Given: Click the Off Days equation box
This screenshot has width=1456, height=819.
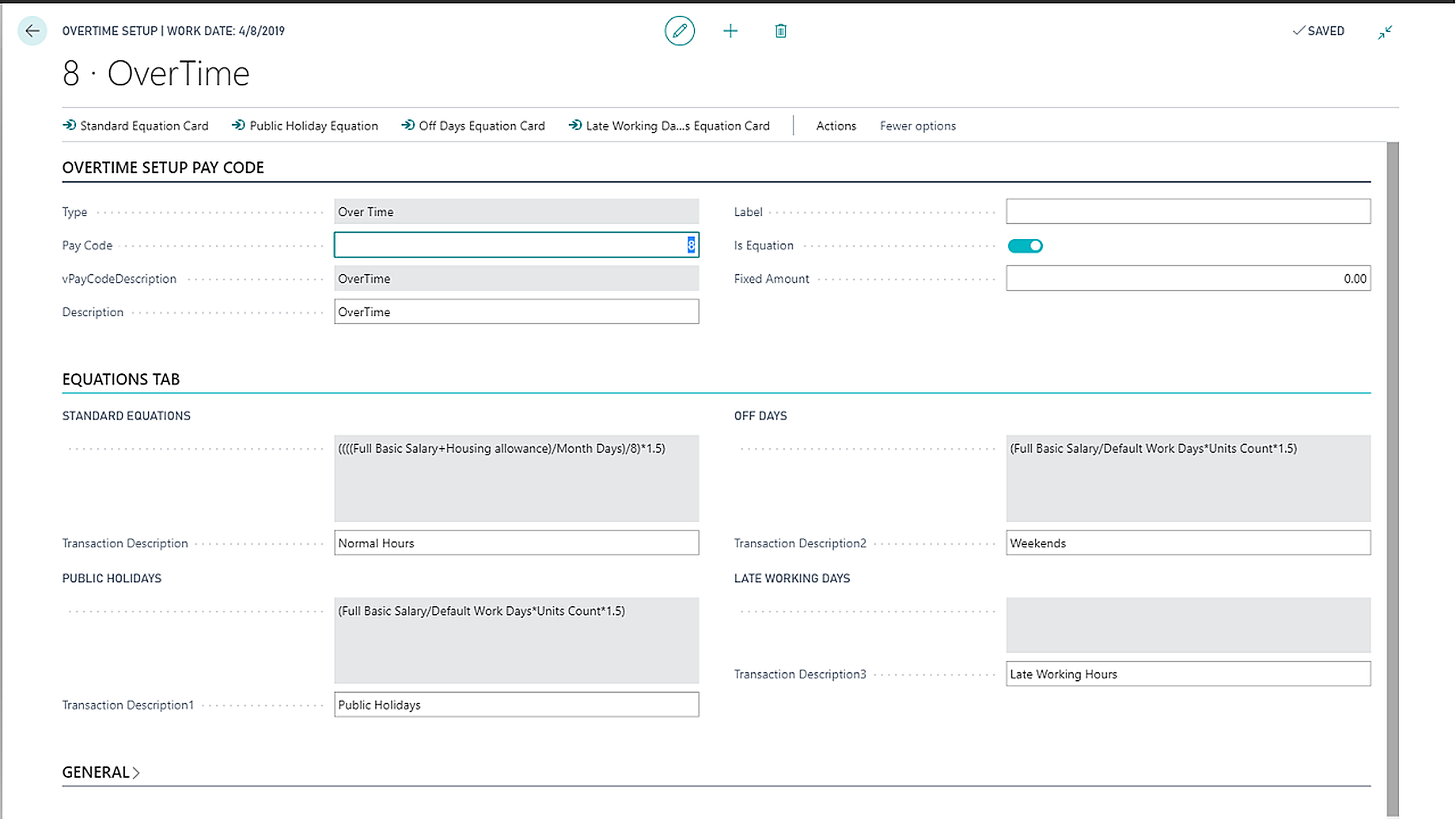Looking at the screenshot, I should point(1188,478).
